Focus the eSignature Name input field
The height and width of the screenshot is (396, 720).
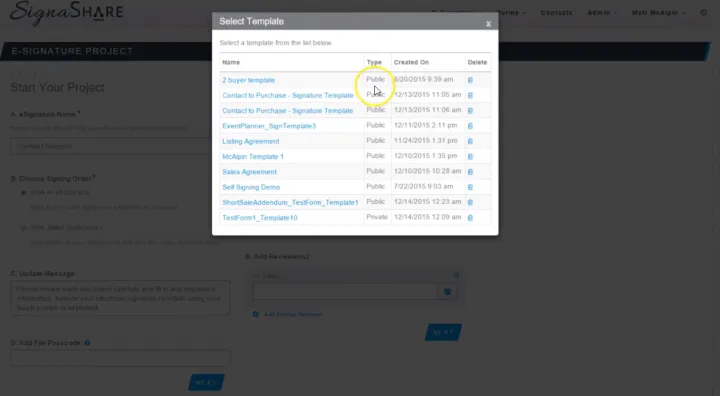point(110,146)
